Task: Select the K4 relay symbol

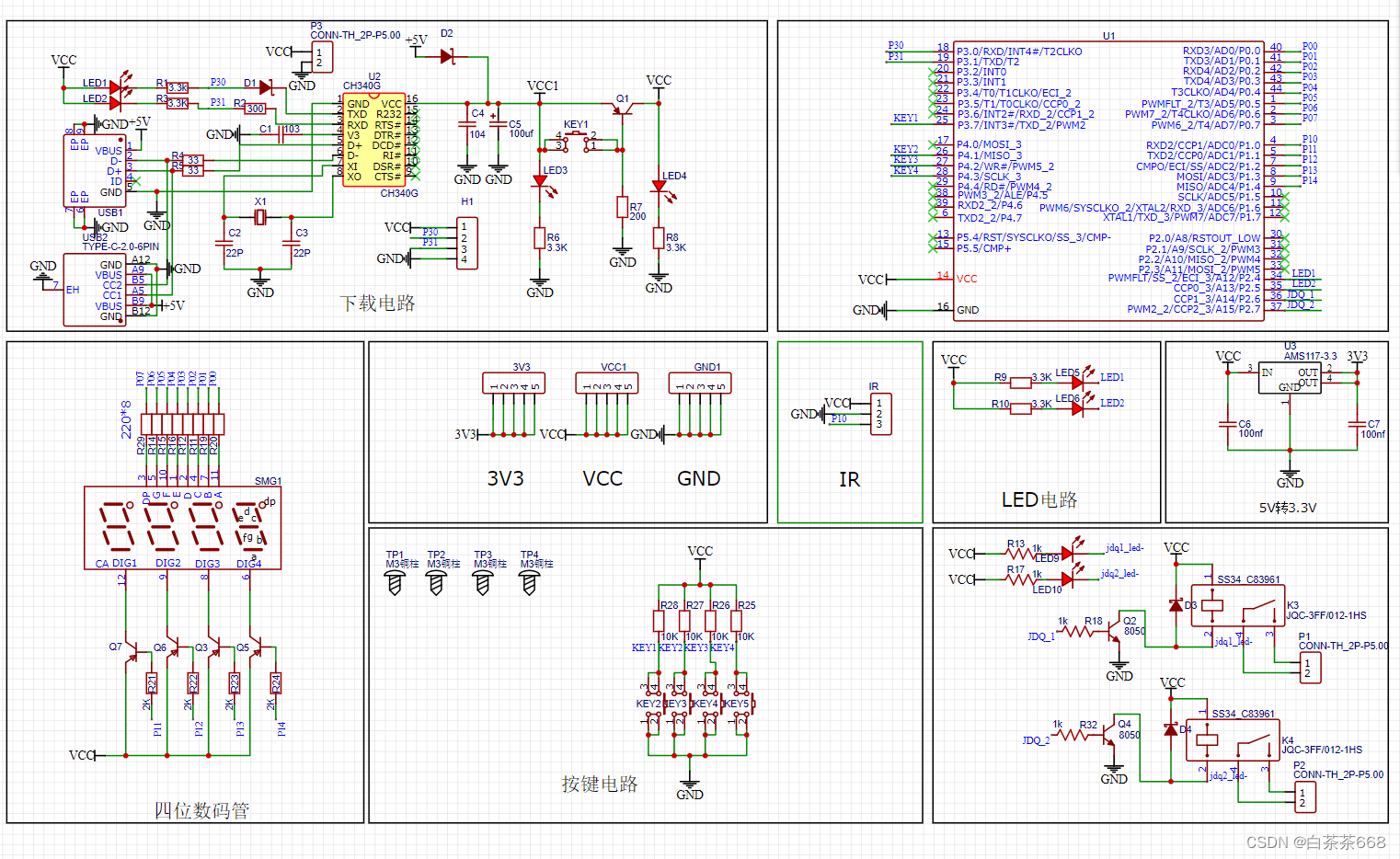Action: [x=1232, y=740]
